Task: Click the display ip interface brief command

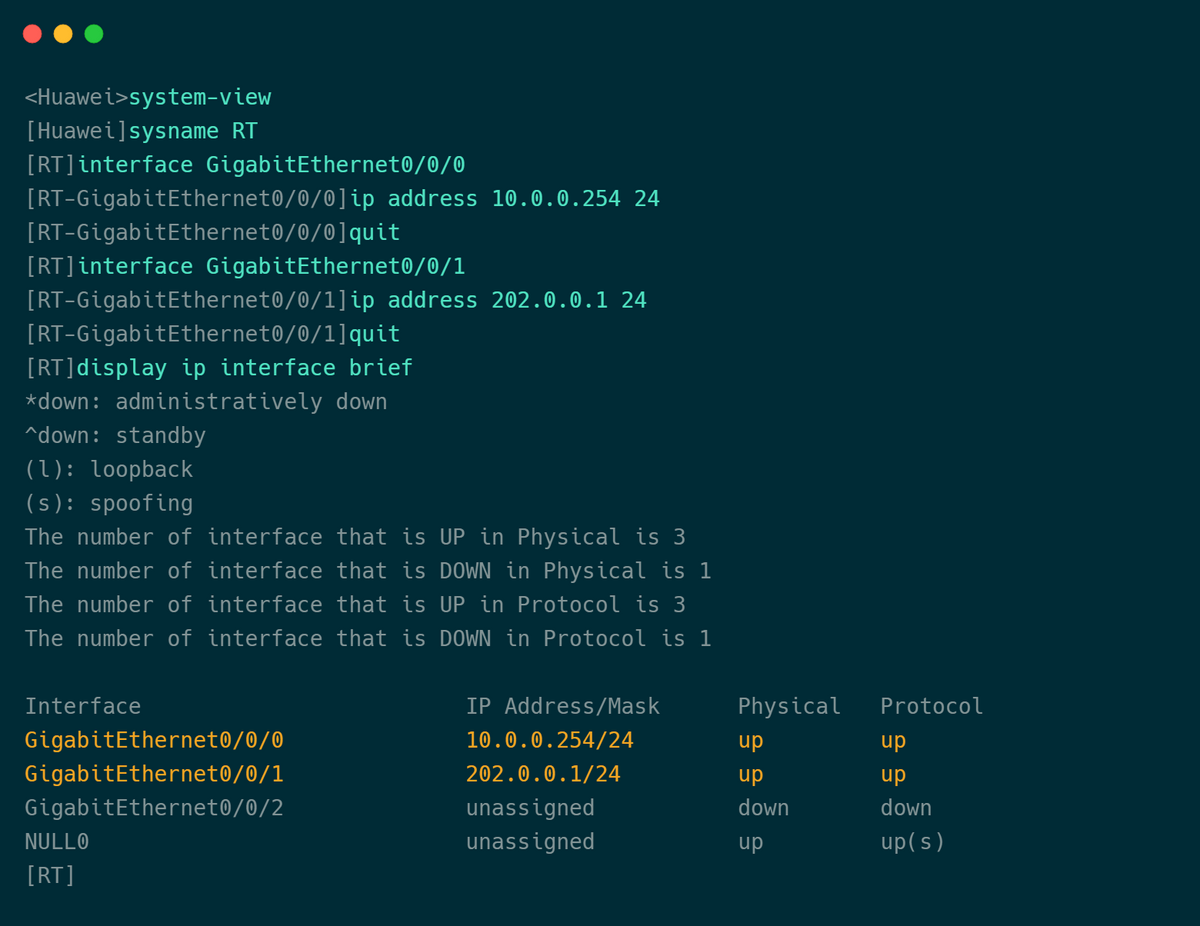Action: 245,368
